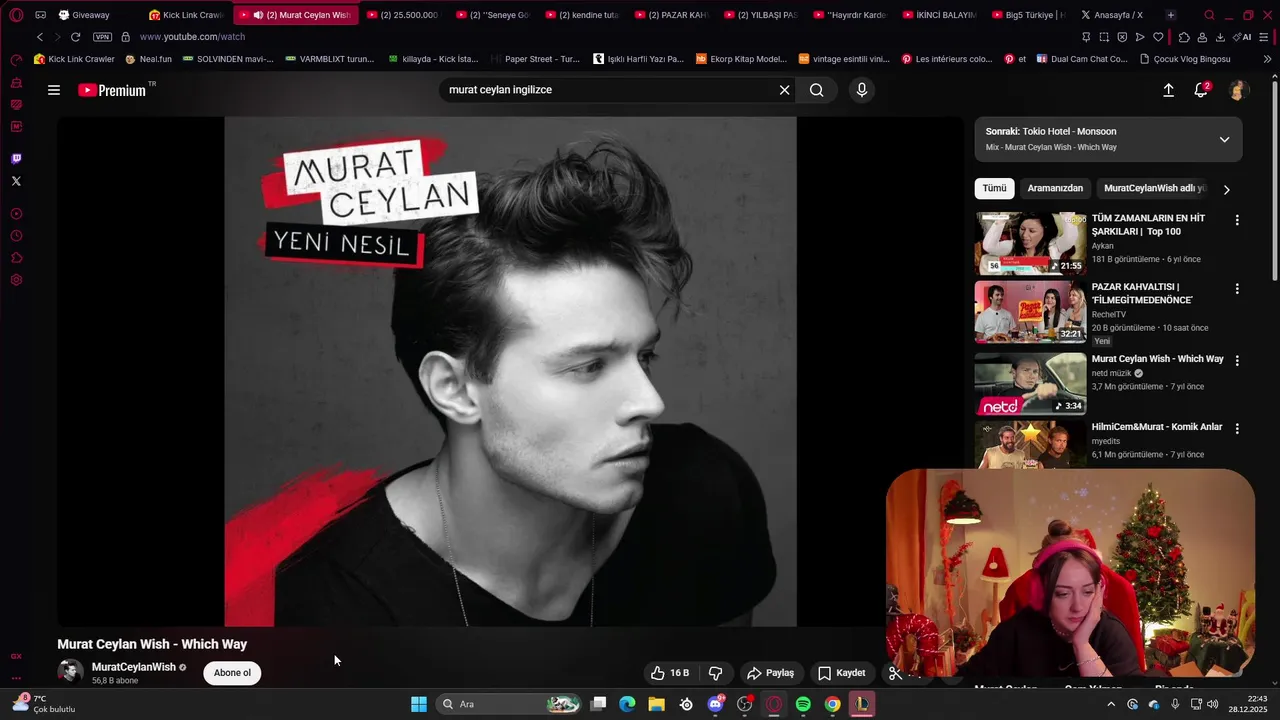Open options for TÜM ZAMANLARIN EN HİT video
Viewport: 1280px width, 720px height.
pyautogui.click(x=1237, y=220)
